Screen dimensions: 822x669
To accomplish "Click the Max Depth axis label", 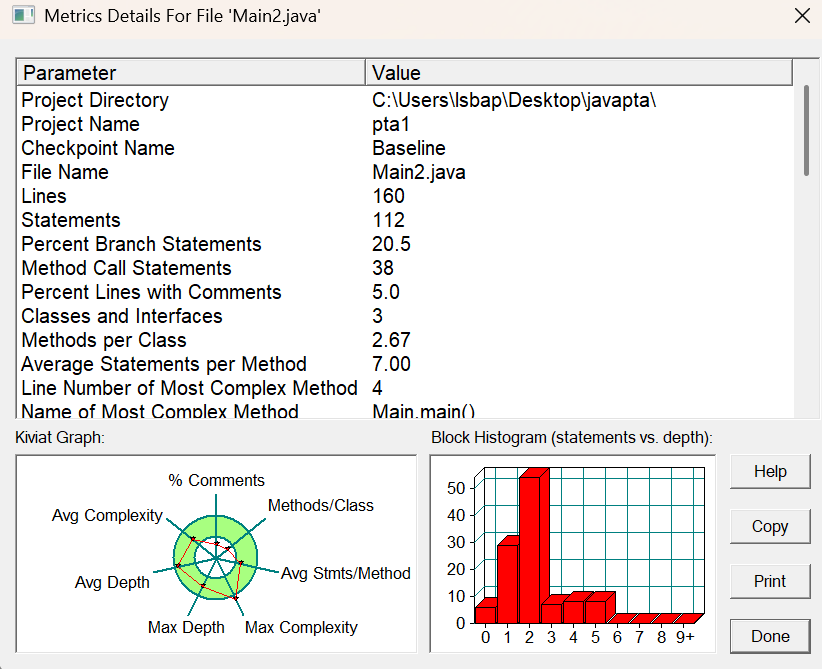I will click(186, 628).
